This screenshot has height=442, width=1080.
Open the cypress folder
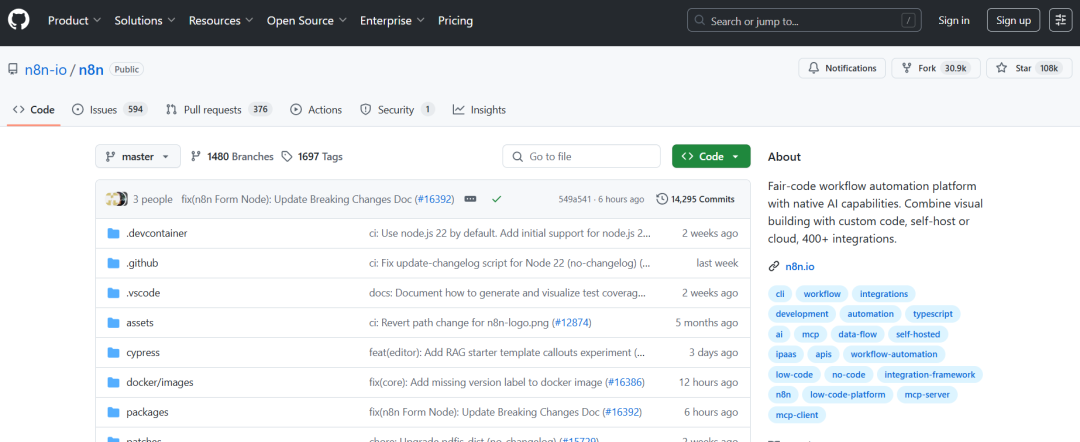coord(143,352)
